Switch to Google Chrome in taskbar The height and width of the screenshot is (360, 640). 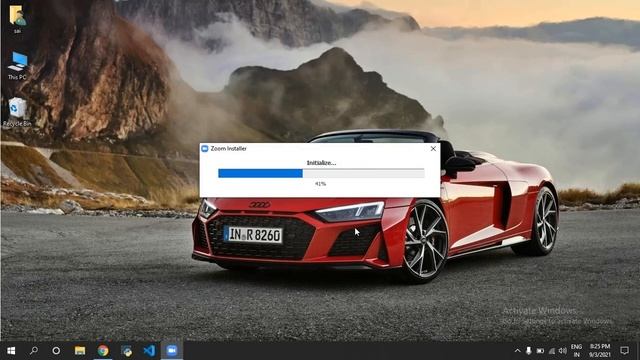click(x=103, y=351)
